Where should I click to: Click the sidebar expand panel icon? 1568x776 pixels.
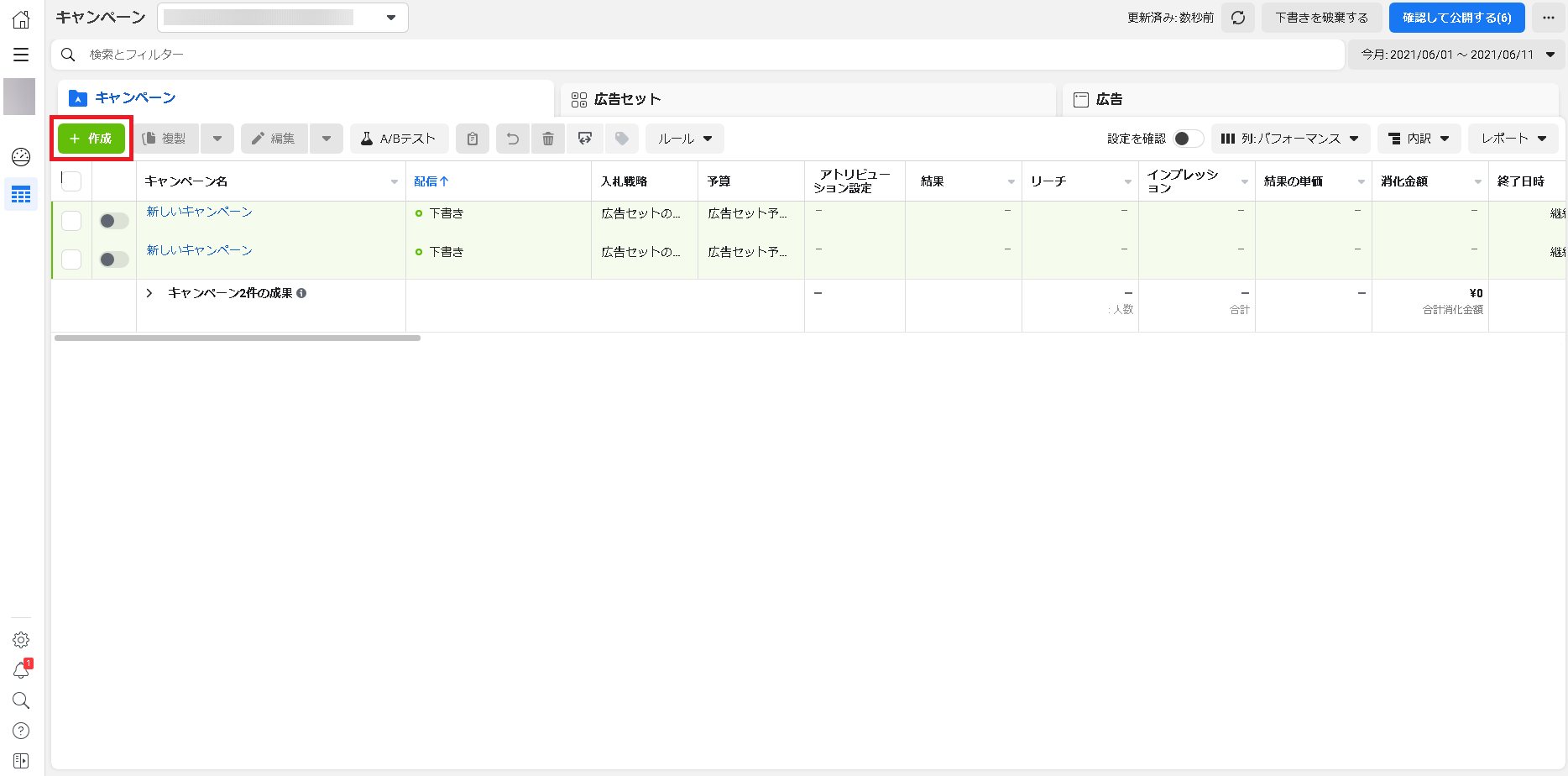pos(21,761)
